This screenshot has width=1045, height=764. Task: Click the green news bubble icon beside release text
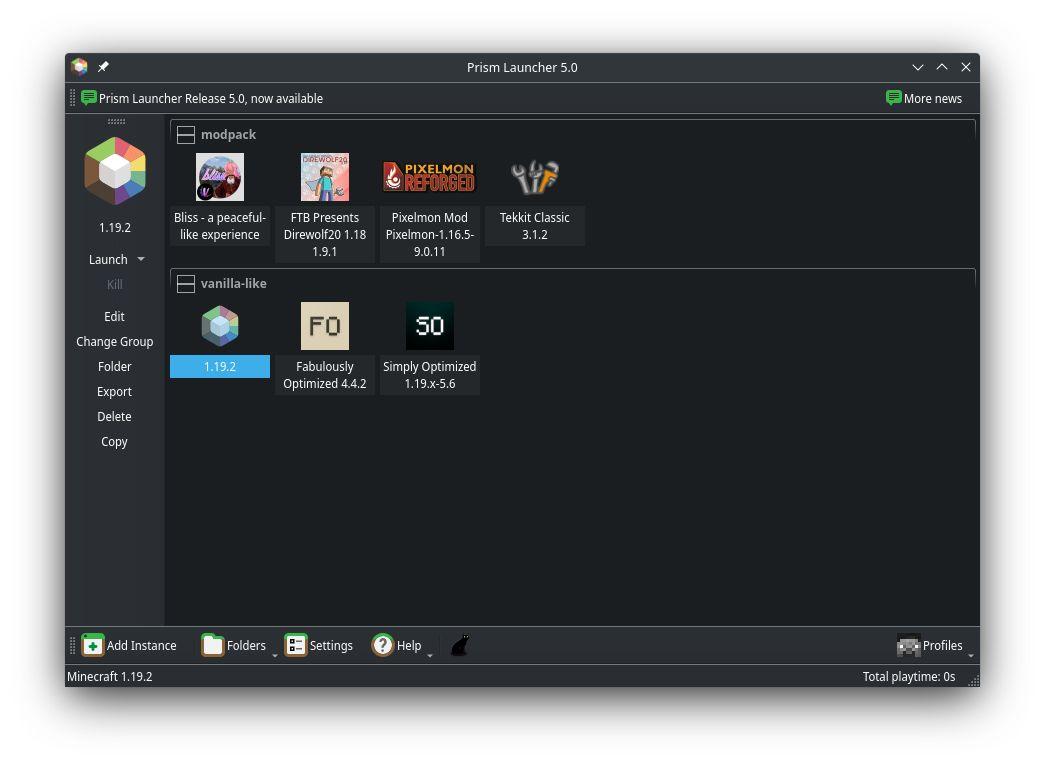coord(89,98)
